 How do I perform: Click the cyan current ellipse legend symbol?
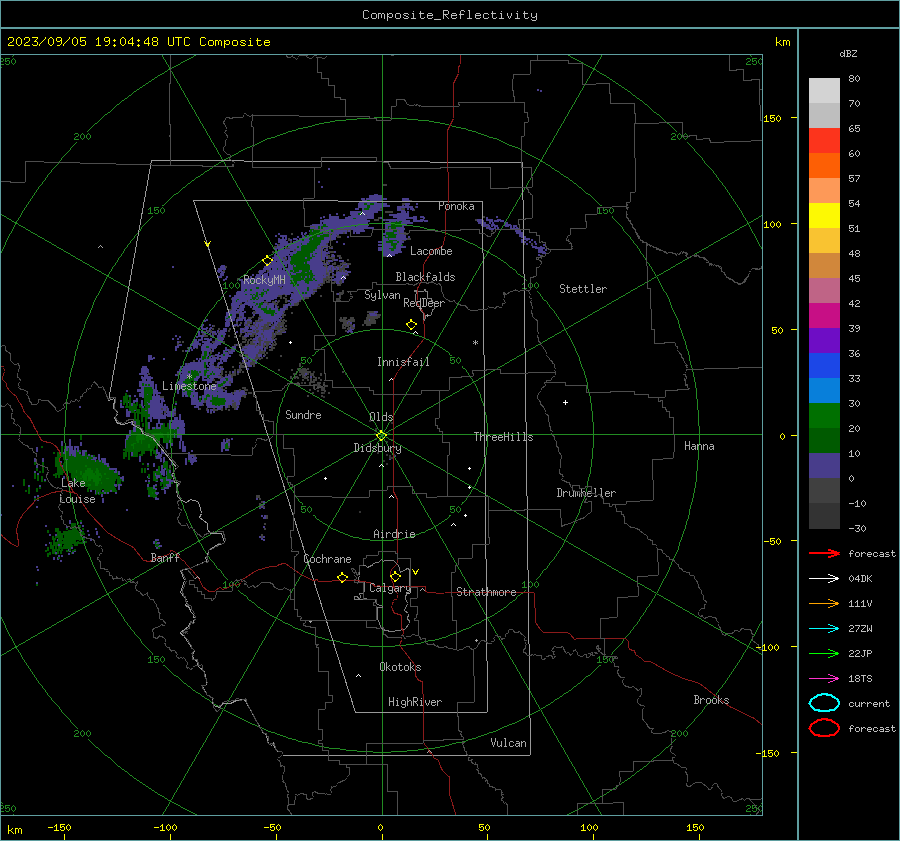(824, 703)
